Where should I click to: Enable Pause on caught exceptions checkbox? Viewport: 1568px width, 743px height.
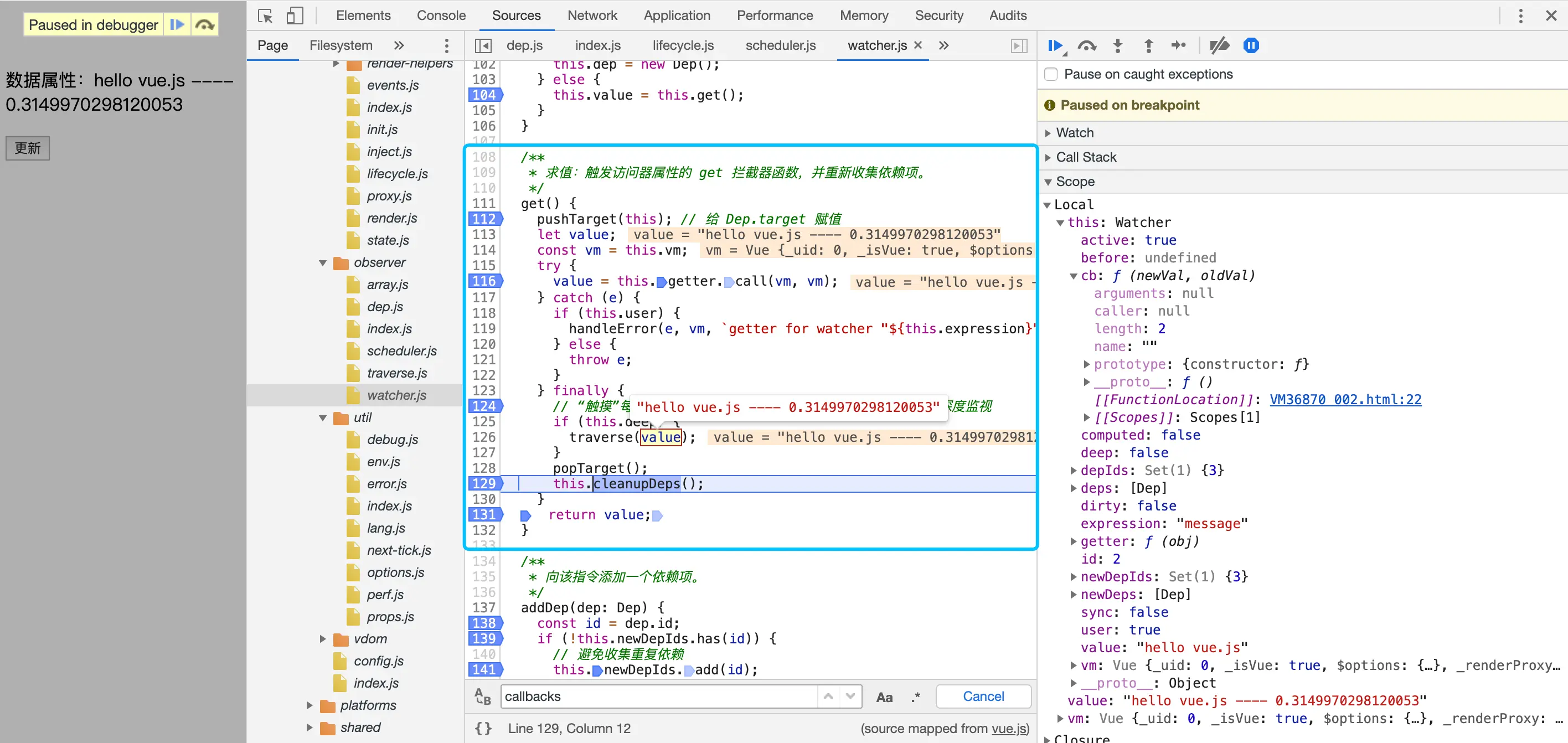coord(1051,74)
